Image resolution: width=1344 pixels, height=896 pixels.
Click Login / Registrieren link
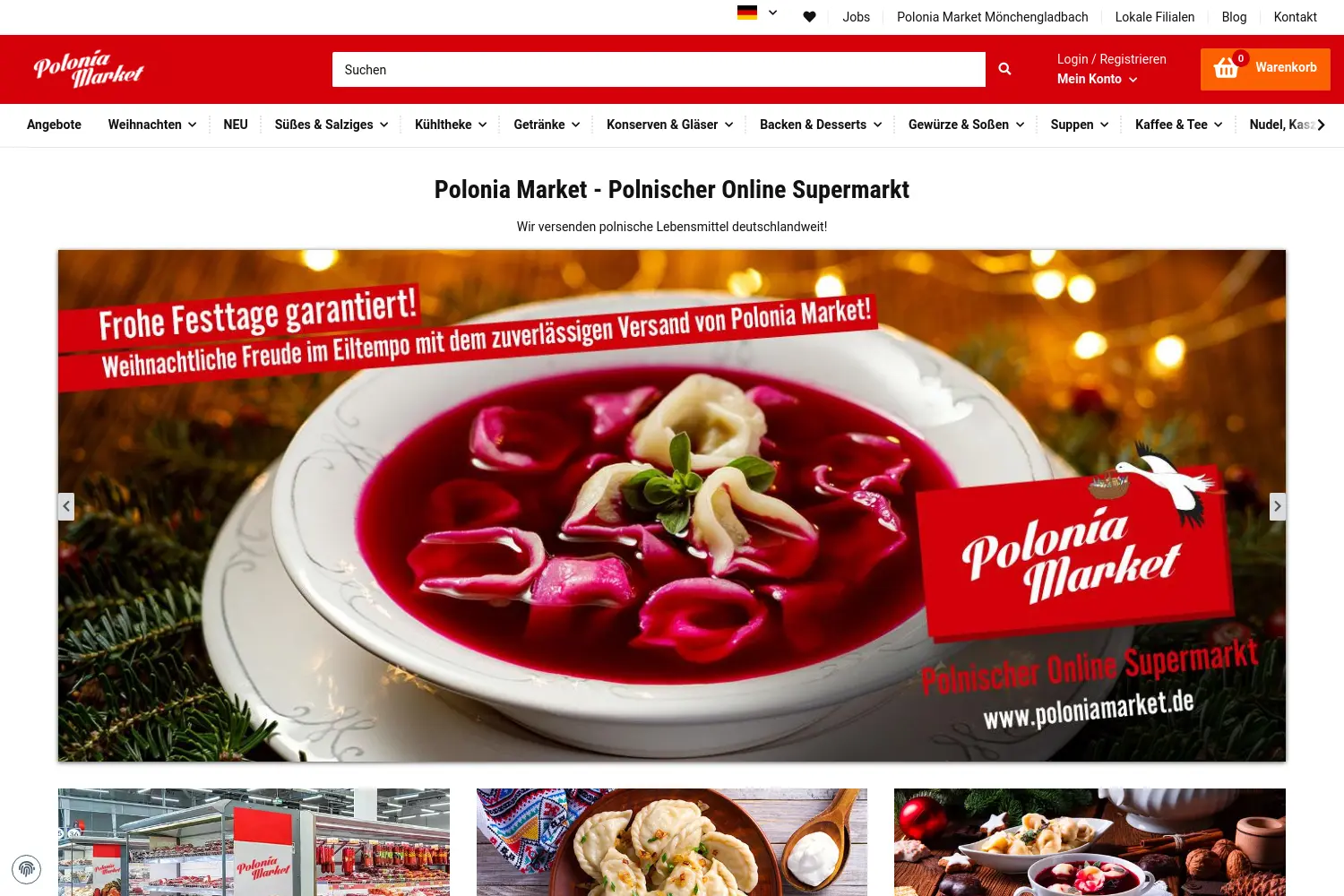(x=1112, y=59)
